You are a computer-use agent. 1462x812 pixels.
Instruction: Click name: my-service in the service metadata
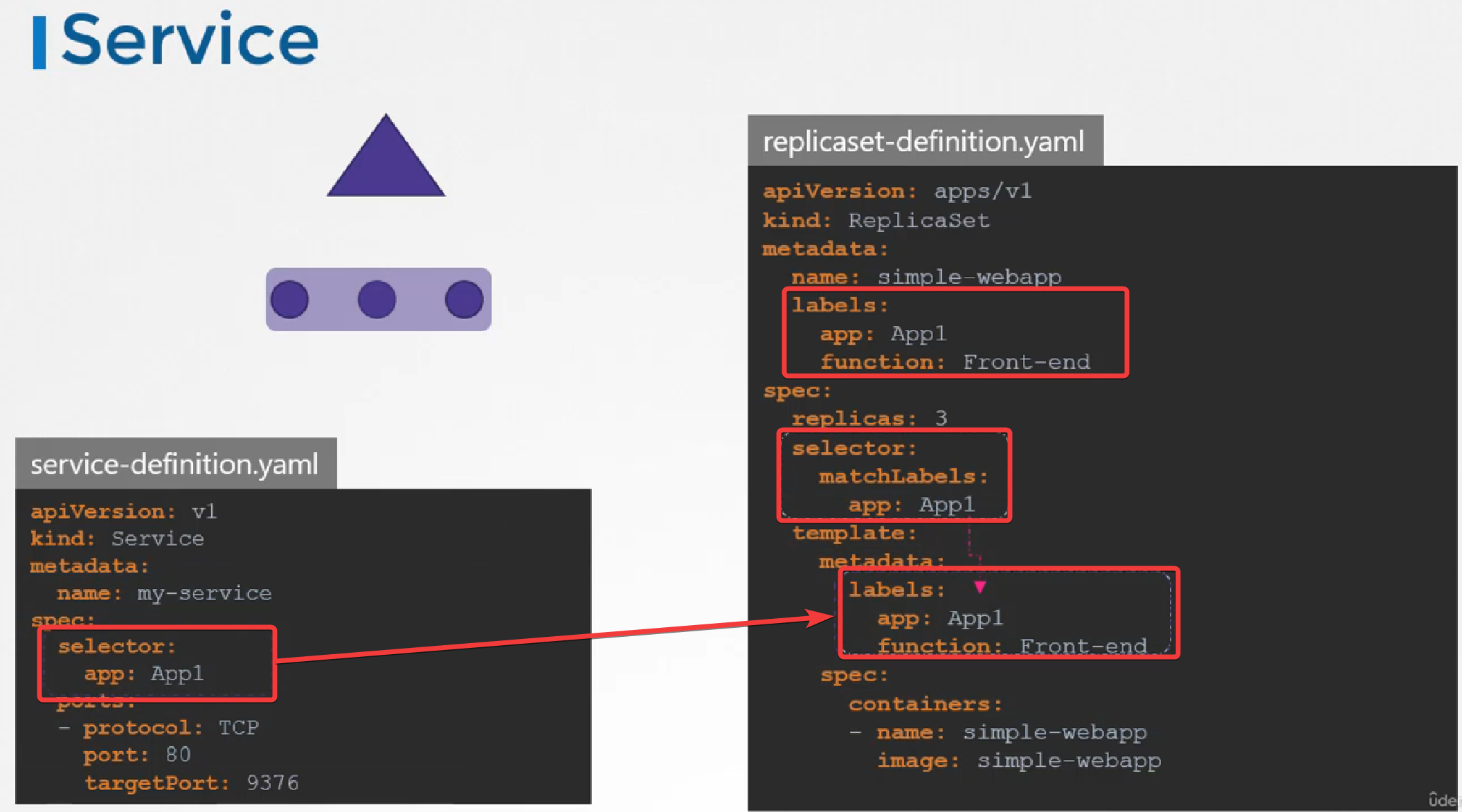click(x=164, y=593)
